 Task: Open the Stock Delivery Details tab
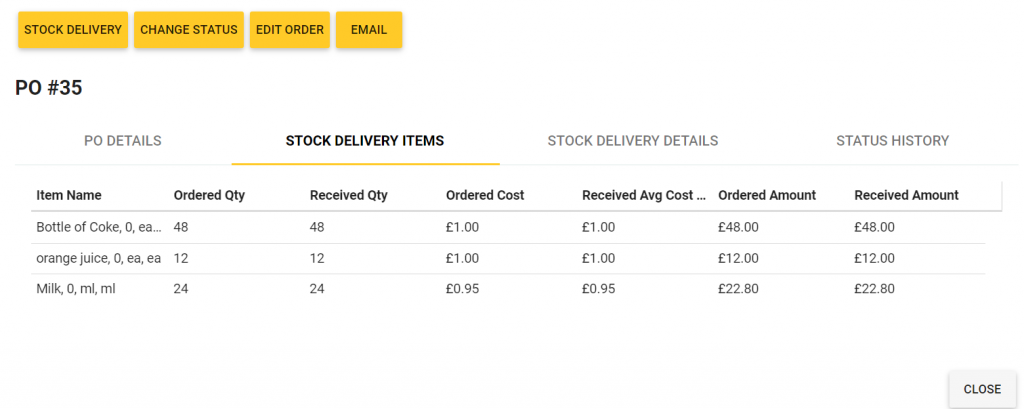coord(633,141)
